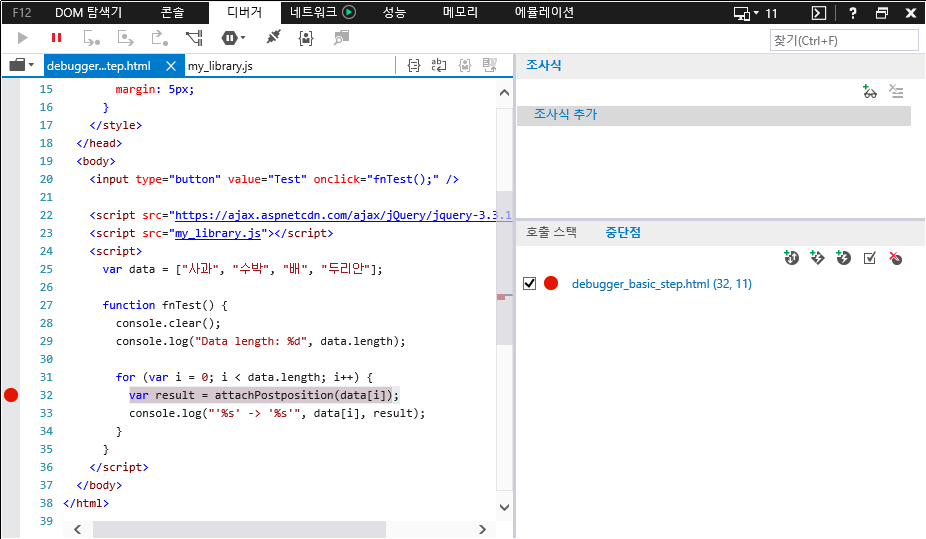Open the 성능 tab

click(394, 12)
